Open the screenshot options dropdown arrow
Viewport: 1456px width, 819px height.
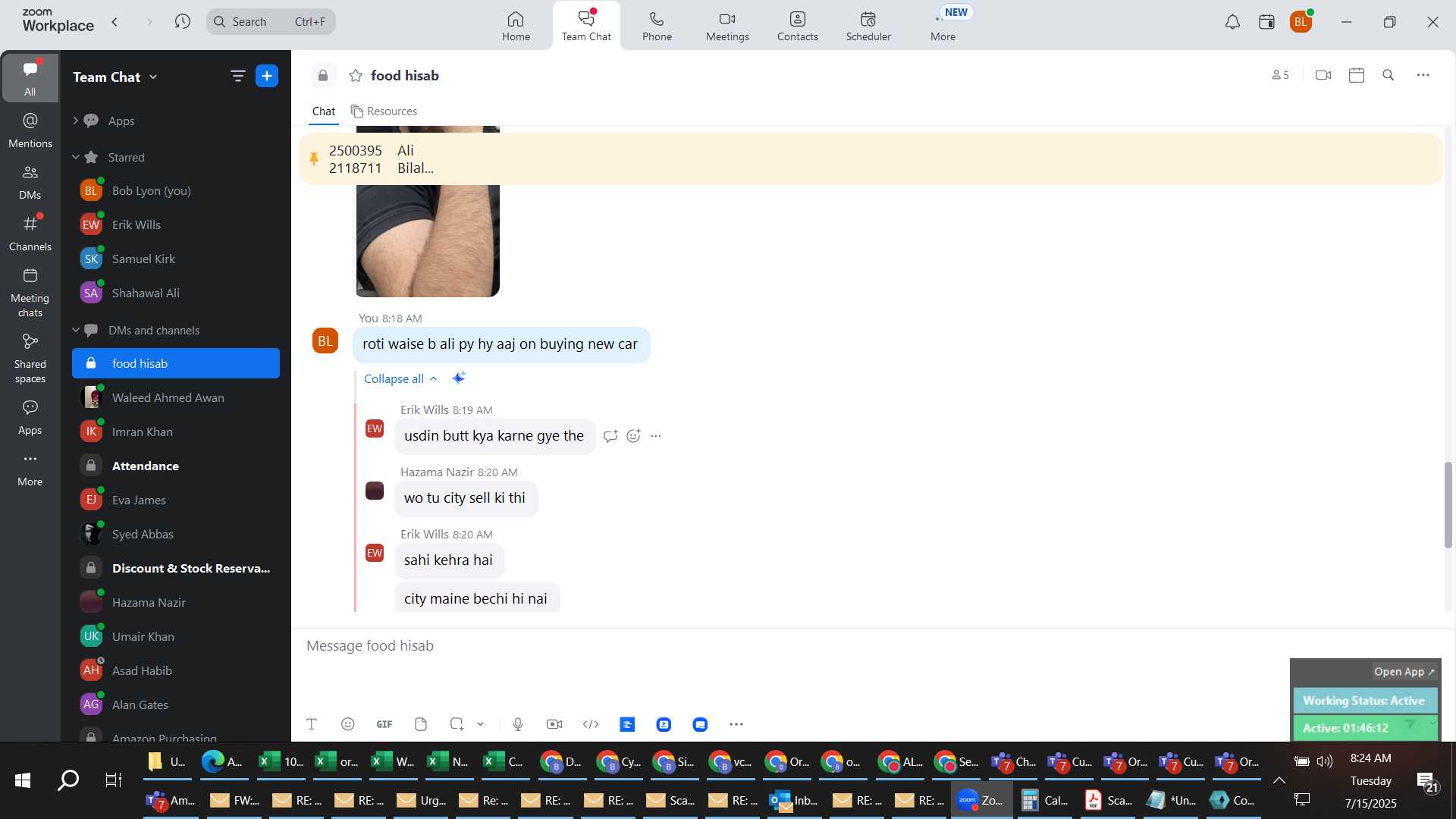[481, 724]
